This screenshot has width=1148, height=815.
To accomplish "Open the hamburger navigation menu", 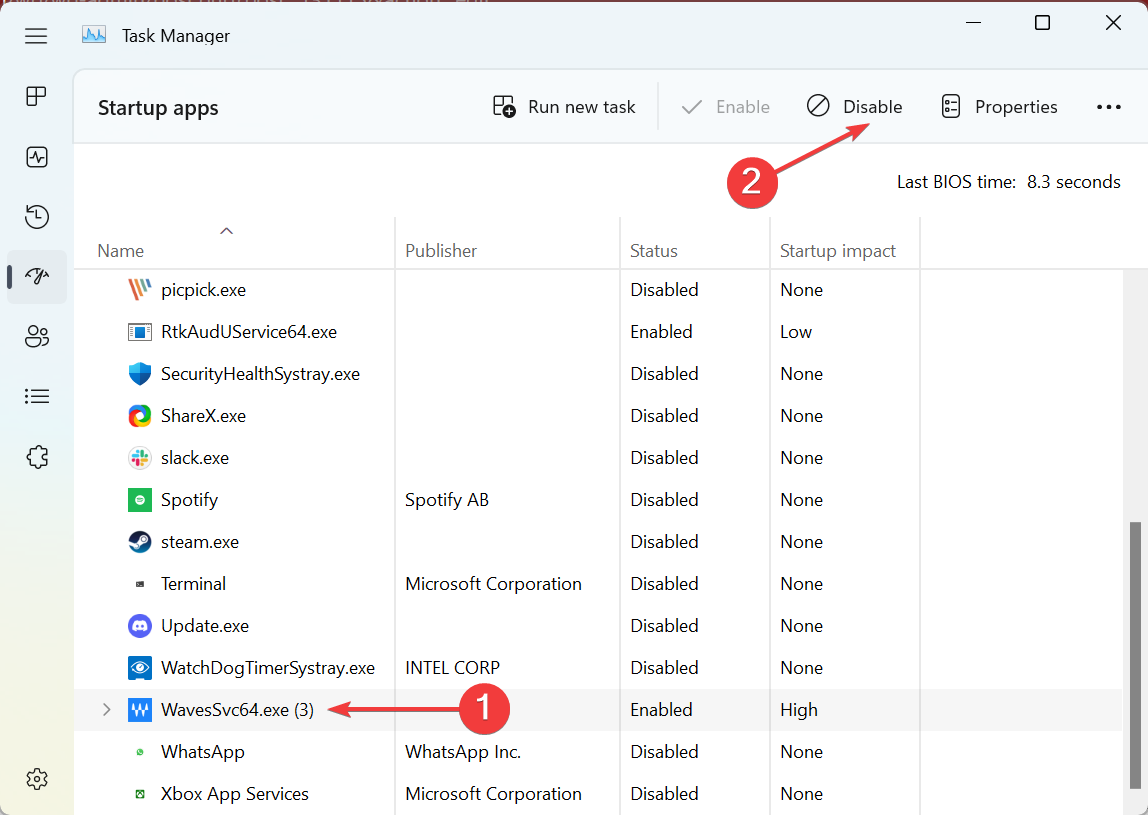I will [36, 36].
